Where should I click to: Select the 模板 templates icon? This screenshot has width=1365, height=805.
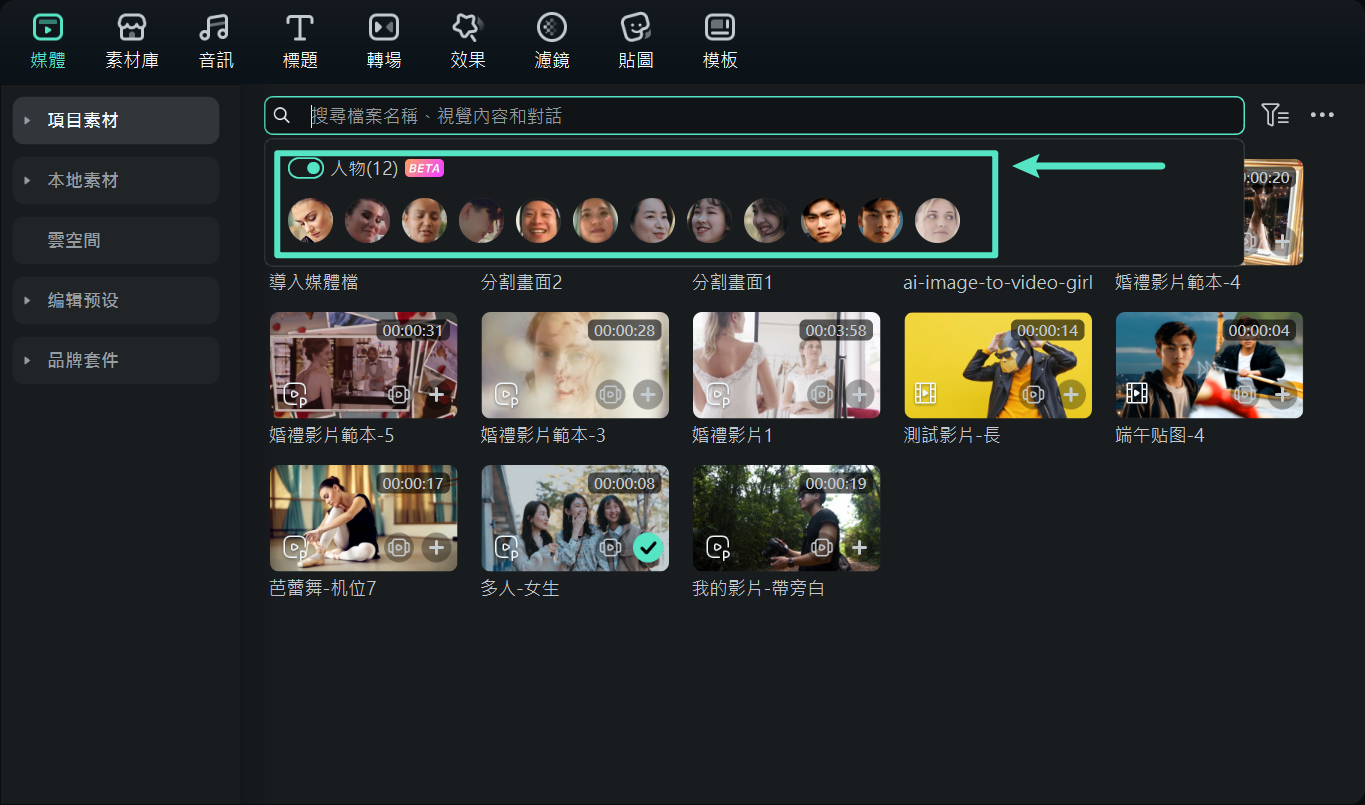pos(720,27)
